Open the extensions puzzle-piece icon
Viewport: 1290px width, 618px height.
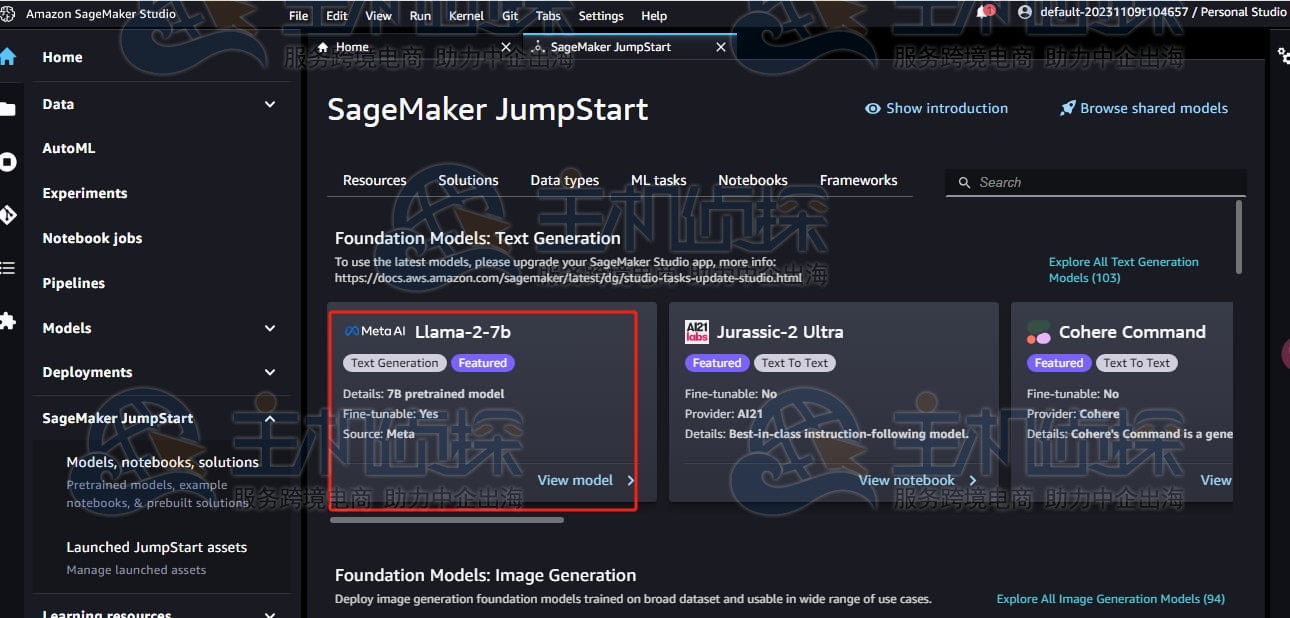tap(7, 321)
